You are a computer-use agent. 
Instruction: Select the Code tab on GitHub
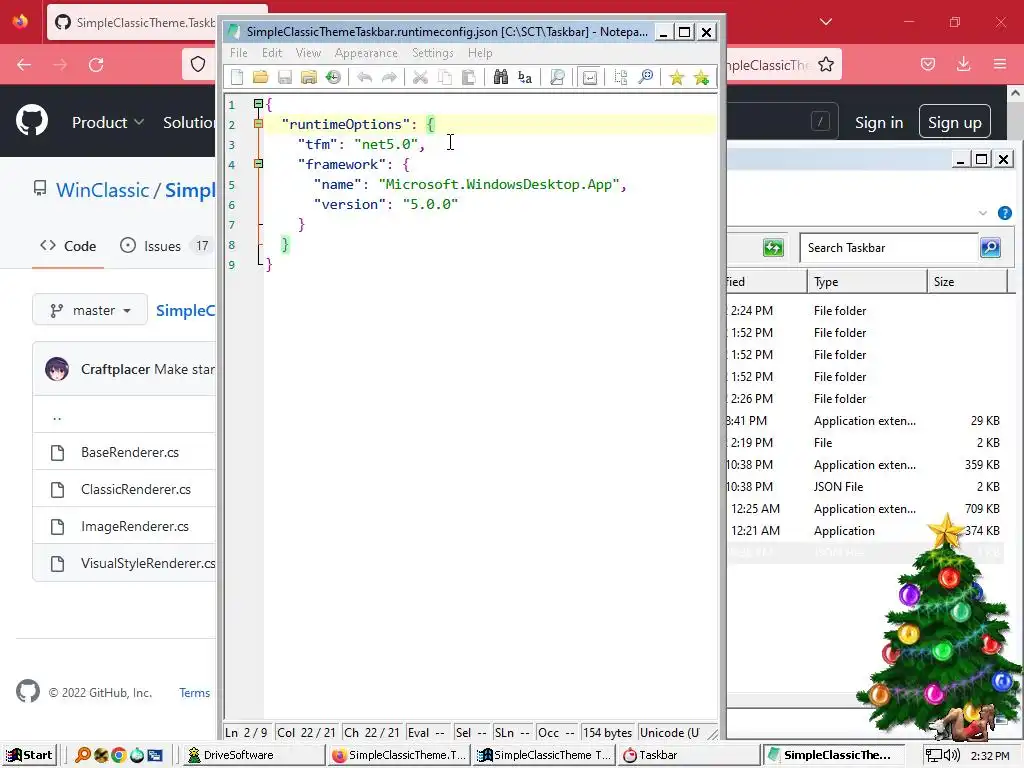[x=68, y=246]
